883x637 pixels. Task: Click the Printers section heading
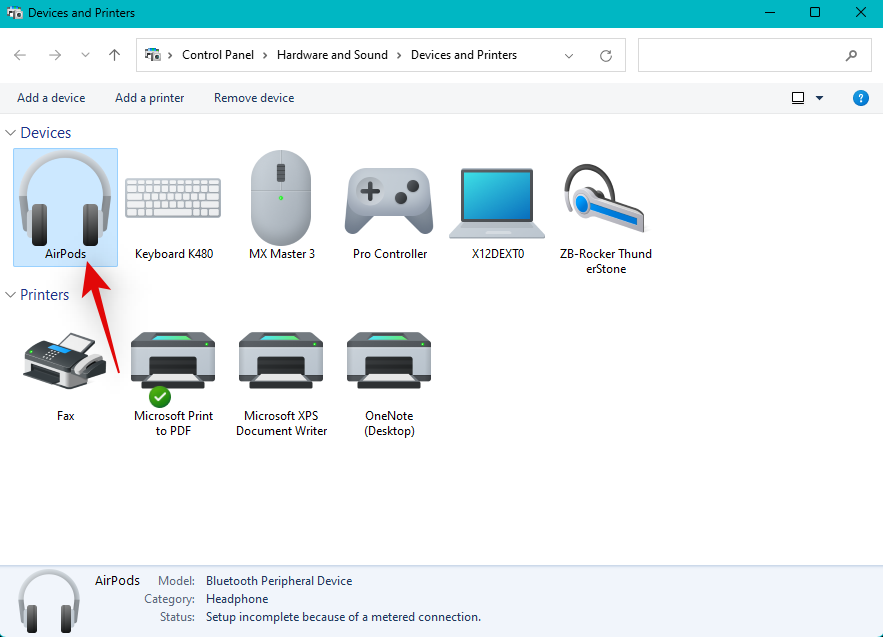tap(44, 295)
